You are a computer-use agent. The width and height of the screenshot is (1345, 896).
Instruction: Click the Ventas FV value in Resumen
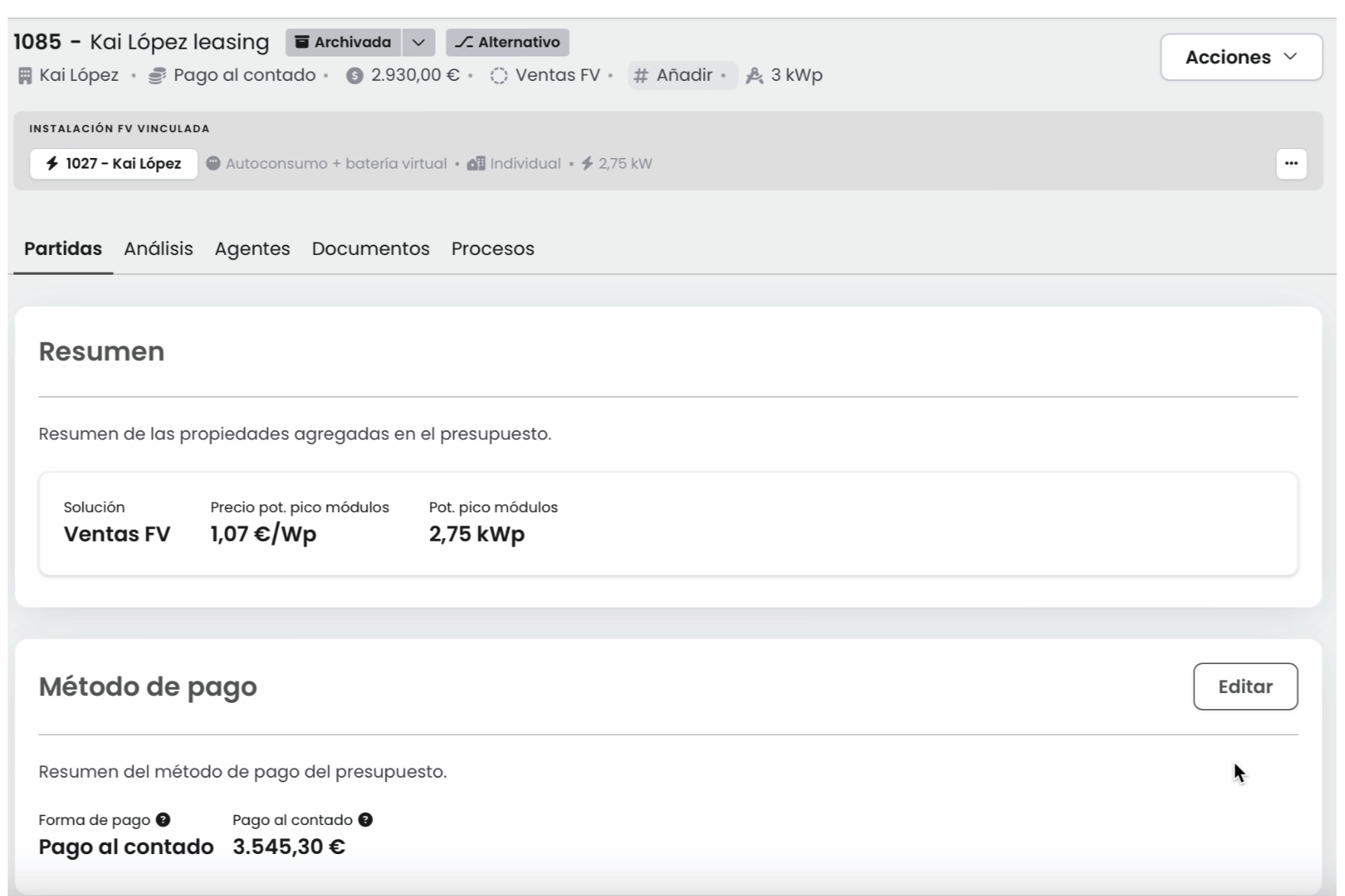(x=117, y=534)
